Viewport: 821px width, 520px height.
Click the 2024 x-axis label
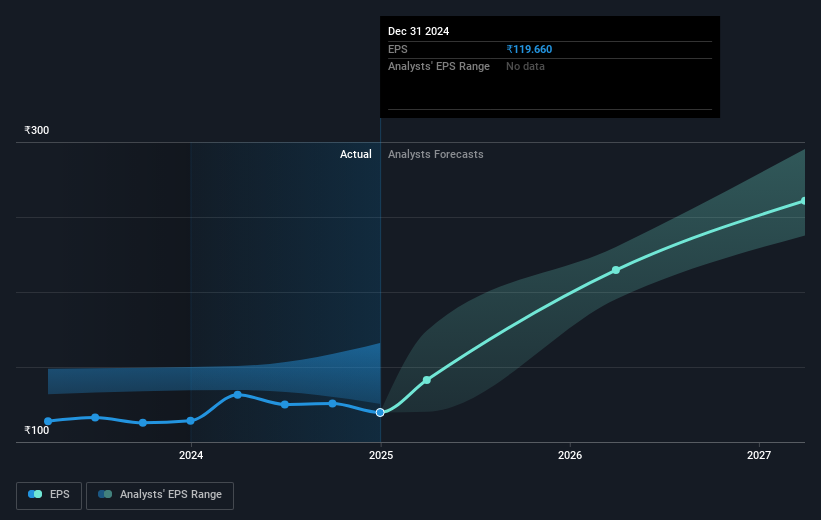click(x=191, y=456)
